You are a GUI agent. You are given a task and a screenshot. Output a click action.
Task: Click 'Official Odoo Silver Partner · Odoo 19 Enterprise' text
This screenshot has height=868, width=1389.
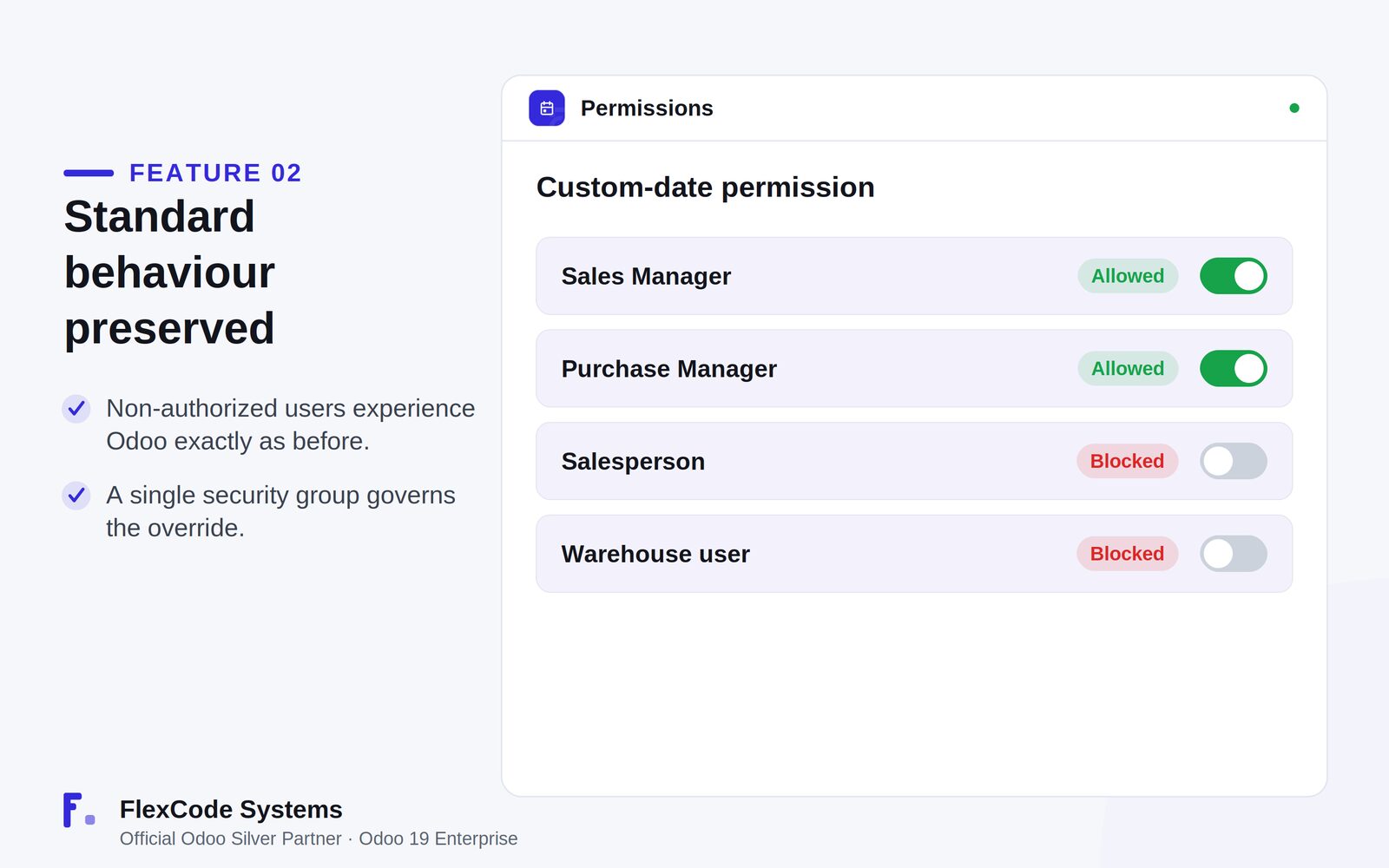point(319,838)
